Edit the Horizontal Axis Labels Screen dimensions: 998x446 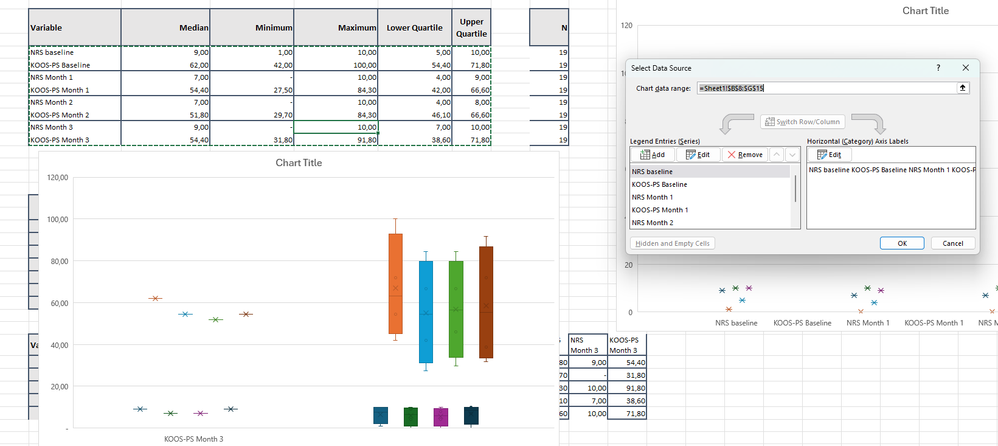coord(829,155)
